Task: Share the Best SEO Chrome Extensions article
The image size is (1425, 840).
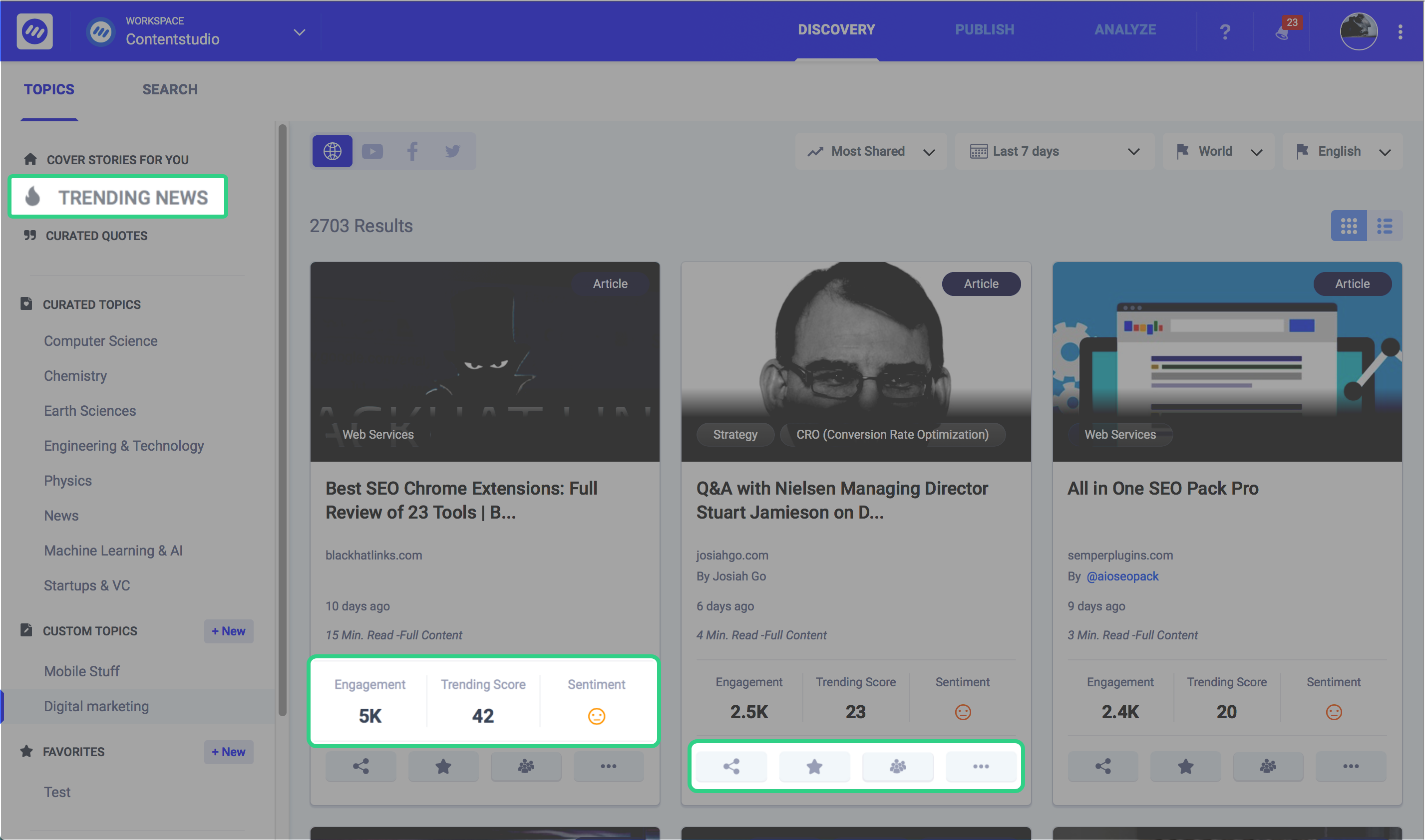Action: click(361, 767)
